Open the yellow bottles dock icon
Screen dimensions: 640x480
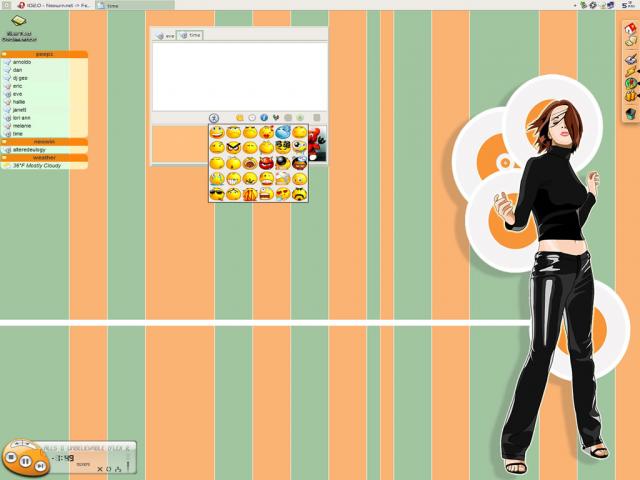(631, 96)
